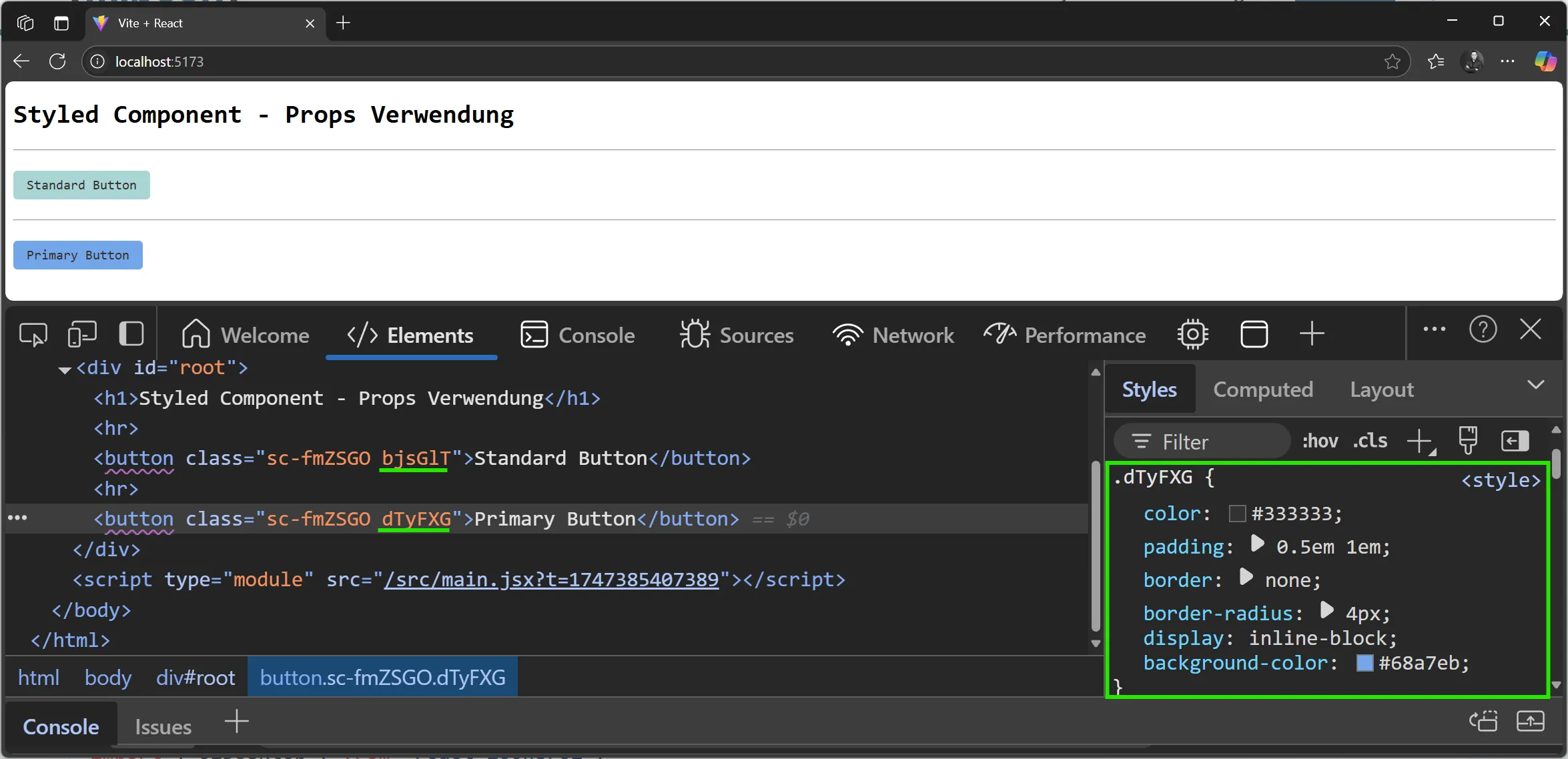Expand the border shorthand property
Screen dimensions: 1568x759
coord(1245,577)
